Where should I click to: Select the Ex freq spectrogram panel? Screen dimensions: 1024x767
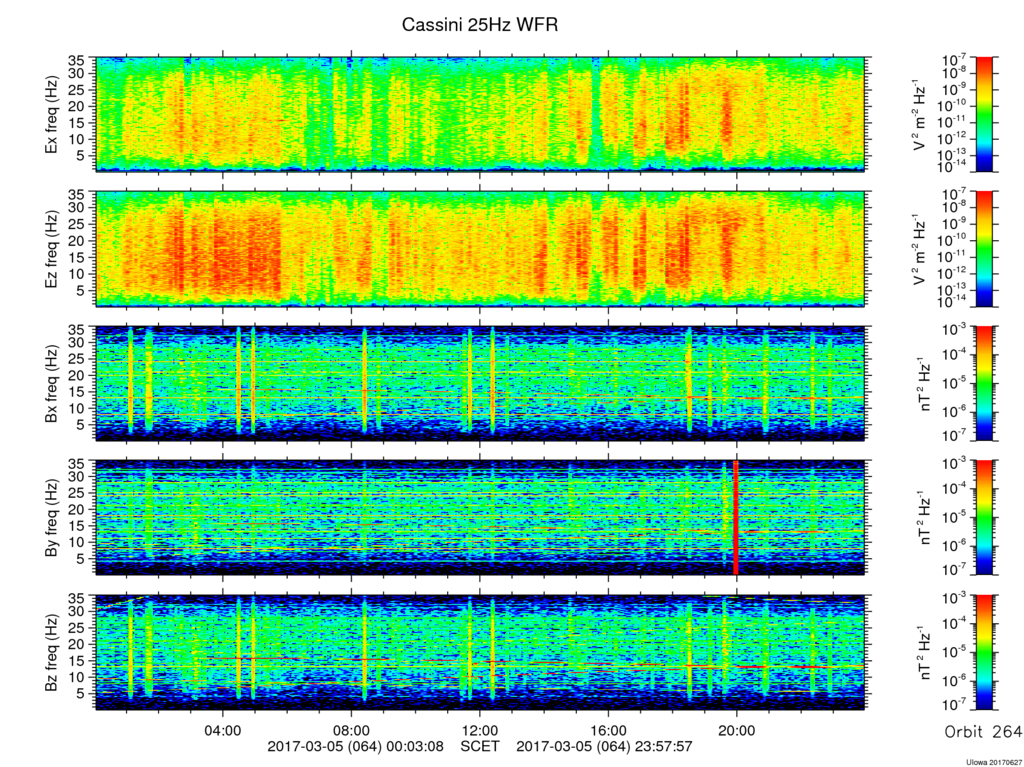481,114
